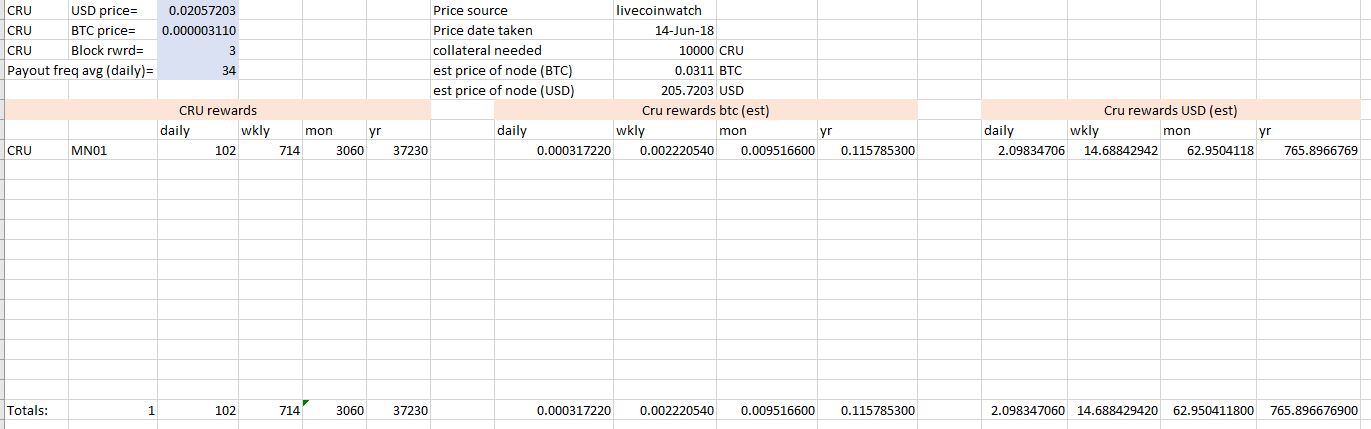The width and height of the screenshot is (1371, 429).
Task: Select the MN01 cell
Action: tap(113, 150)
